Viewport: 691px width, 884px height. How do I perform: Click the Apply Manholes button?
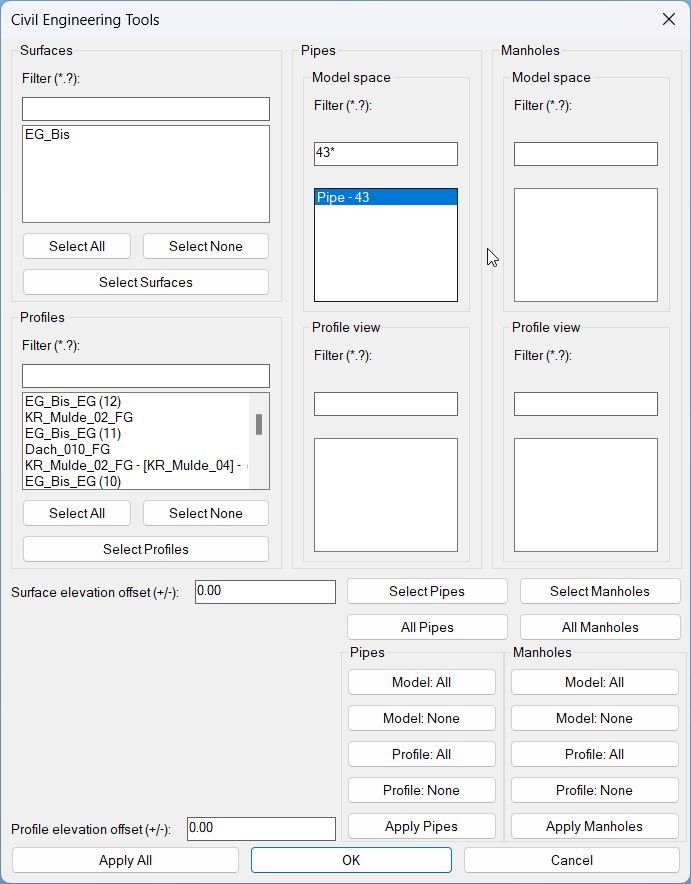595,826
